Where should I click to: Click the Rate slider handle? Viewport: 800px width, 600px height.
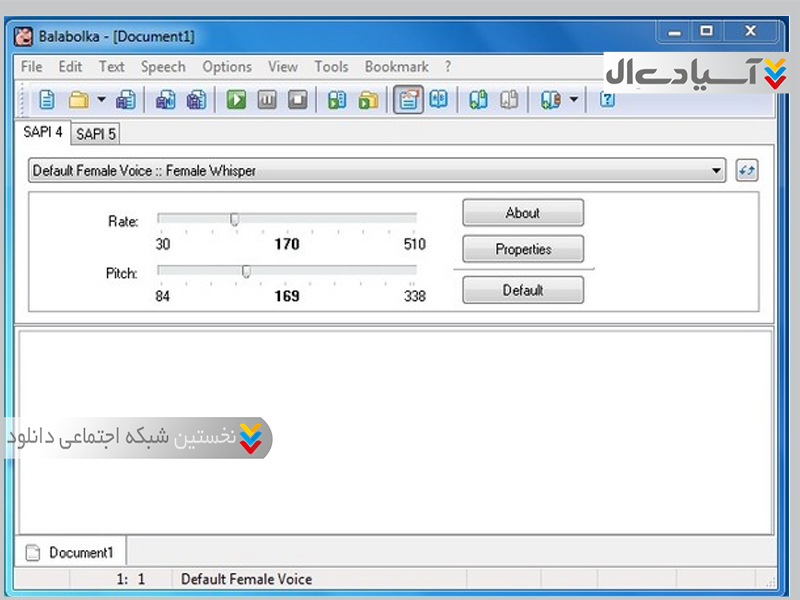click(x=234, y=219)
